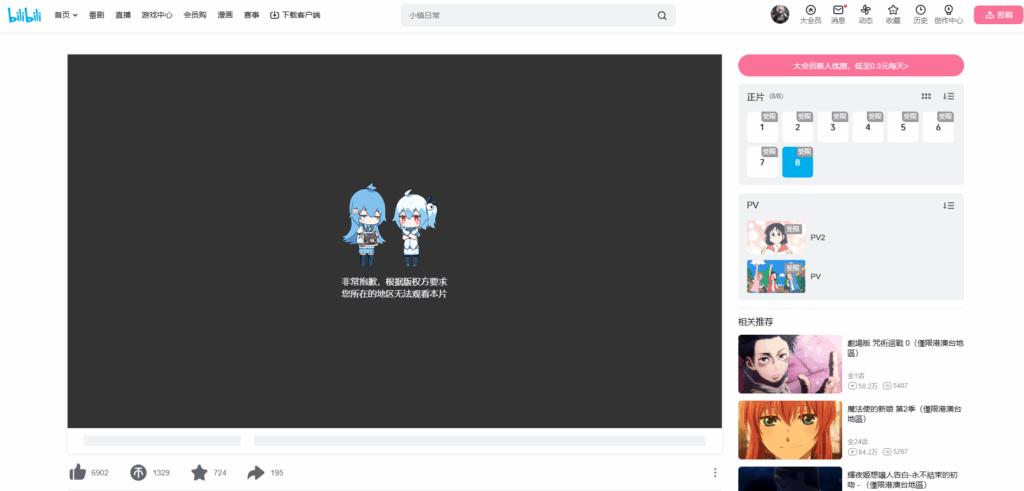Open 动态 feed icon
Screen dimensions: 1024x491
coord(865,14)
